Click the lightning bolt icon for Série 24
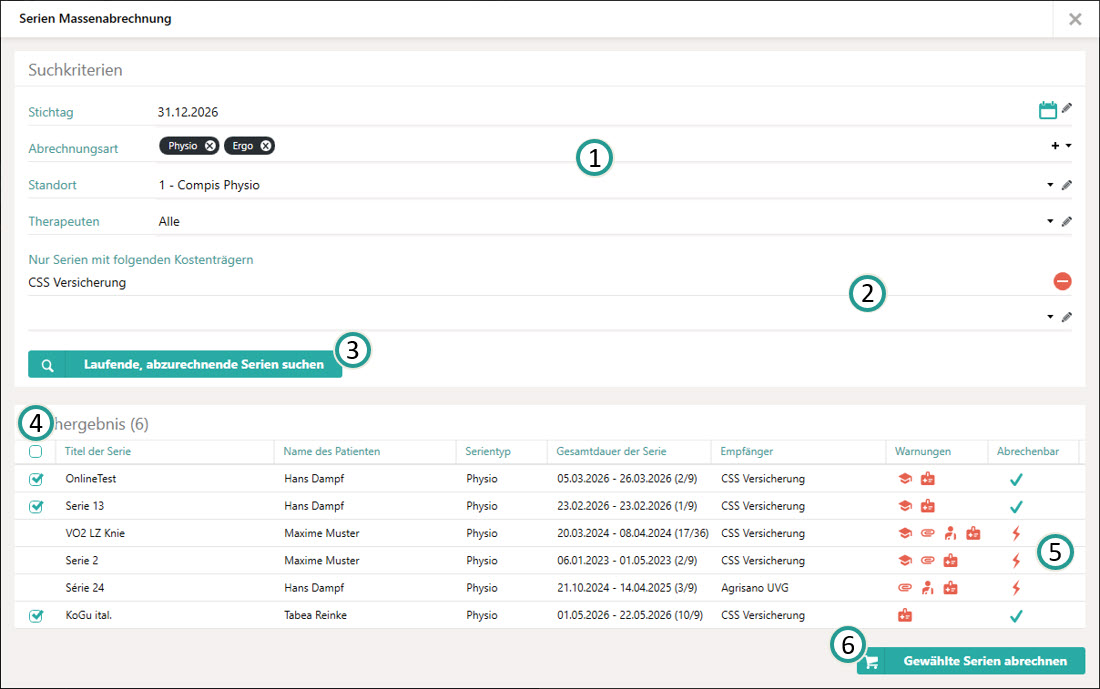Screen dimensions: 1100x689 1016,588
